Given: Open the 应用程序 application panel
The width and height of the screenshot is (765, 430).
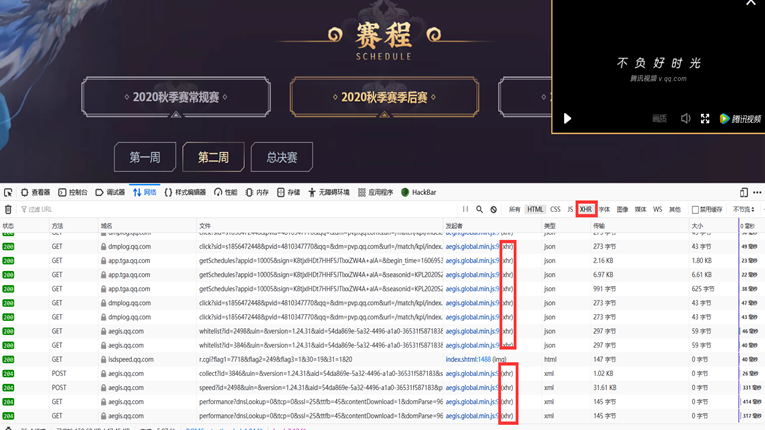Looking at the screenshot, I should [x=375, y=192].
